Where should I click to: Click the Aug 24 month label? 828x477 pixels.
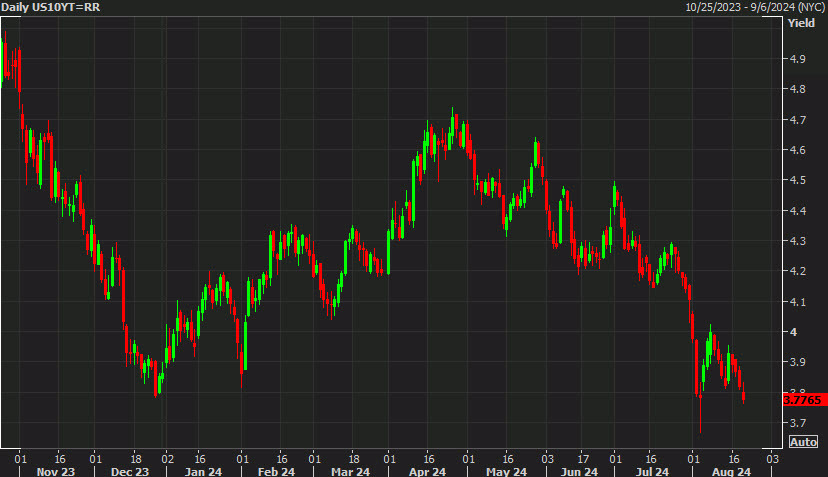[731, 471]
